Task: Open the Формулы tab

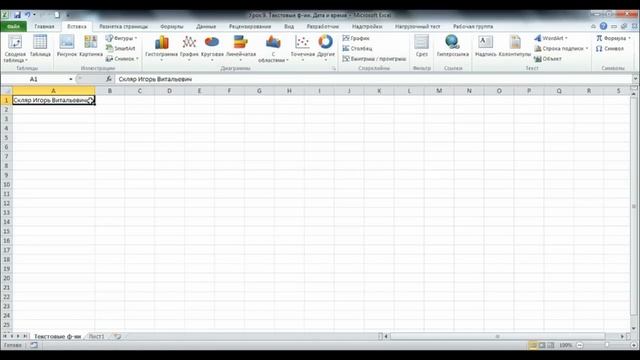Action: [172, 26]
